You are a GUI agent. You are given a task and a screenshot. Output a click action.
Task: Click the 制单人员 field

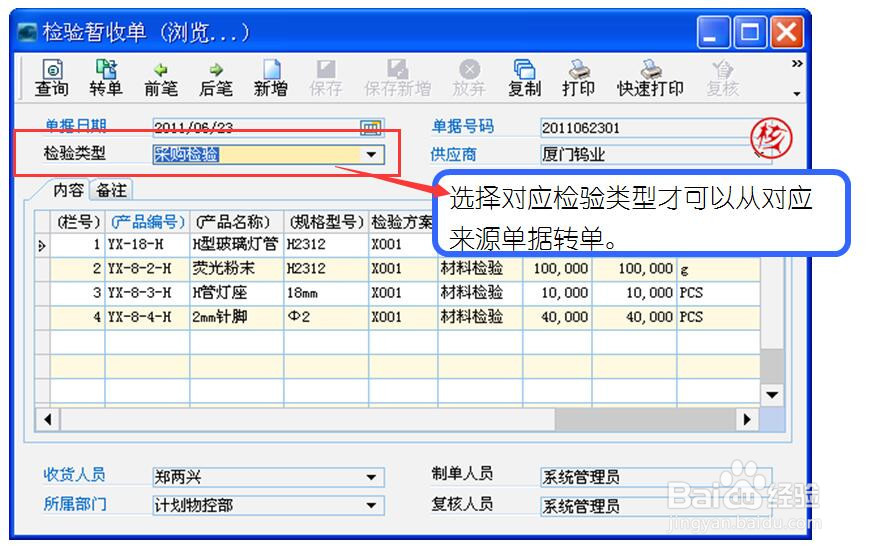click(656, 477)
